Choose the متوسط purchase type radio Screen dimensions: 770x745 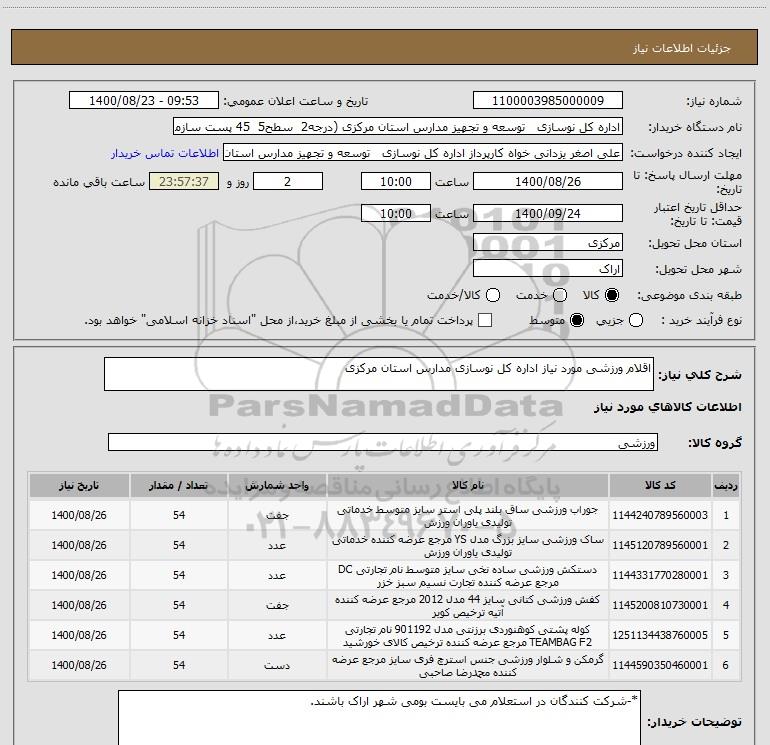coord(577,320)
